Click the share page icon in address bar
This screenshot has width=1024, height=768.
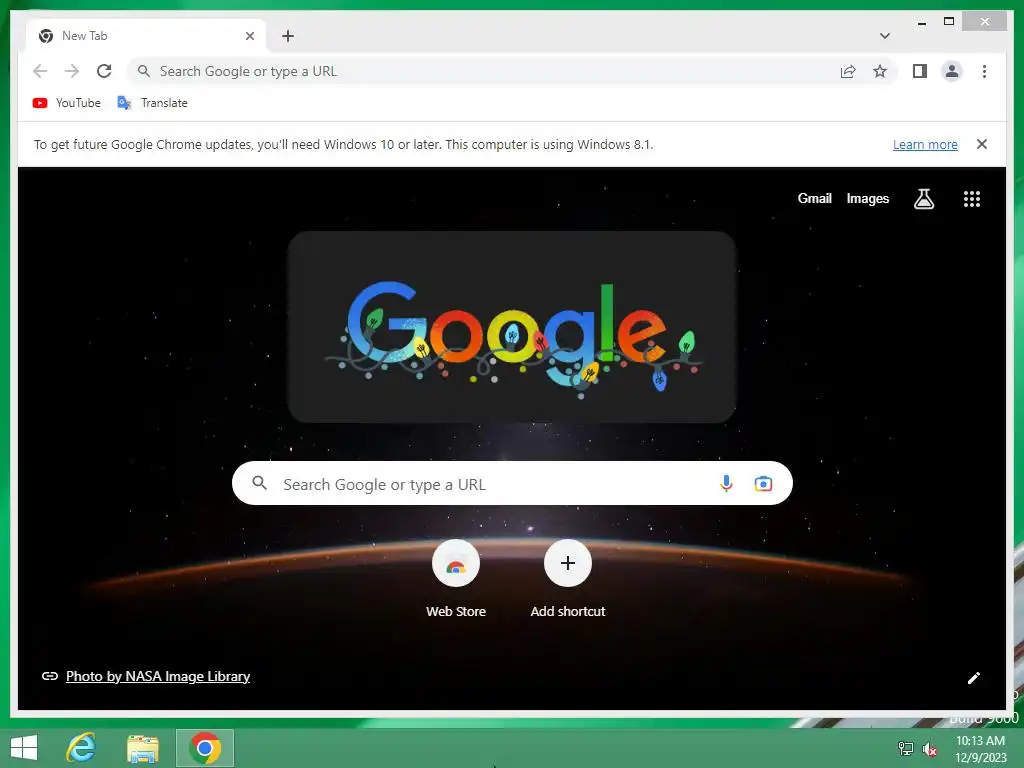[848, 71]
